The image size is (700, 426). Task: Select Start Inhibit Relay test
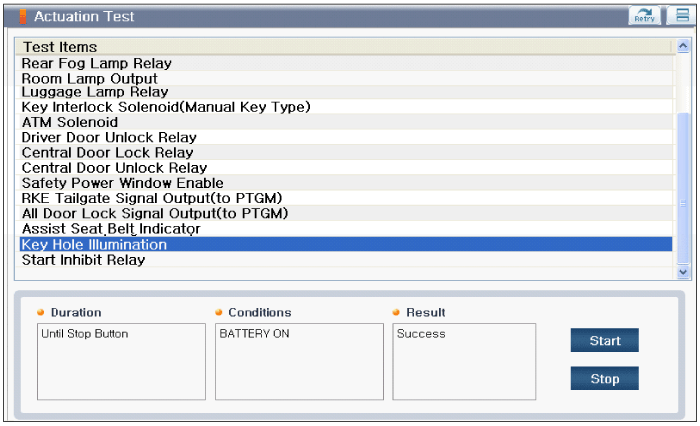coord(83,260)
